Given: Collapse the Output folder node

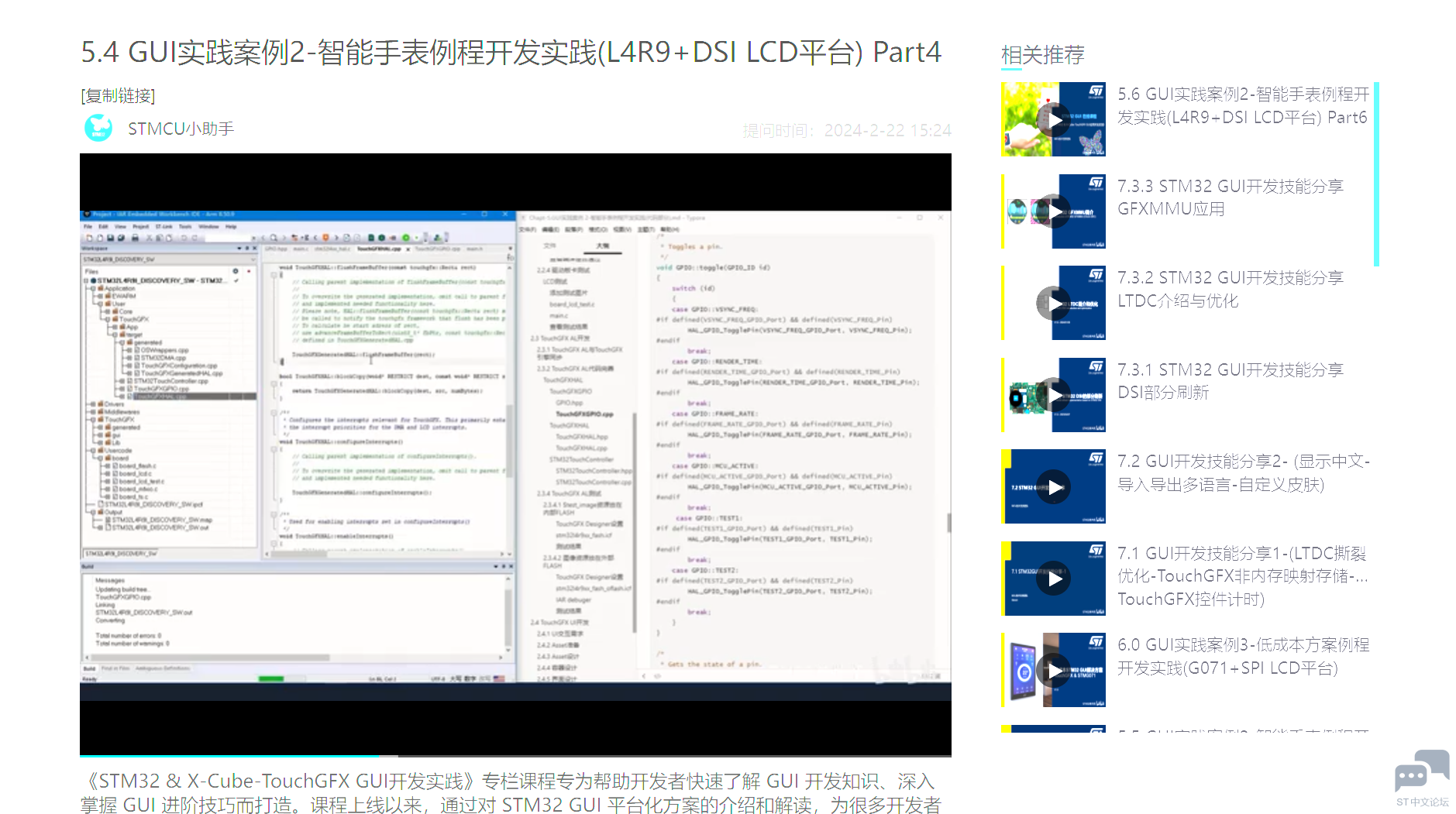Looking at the screenshot, I should [x=94, y=512].
